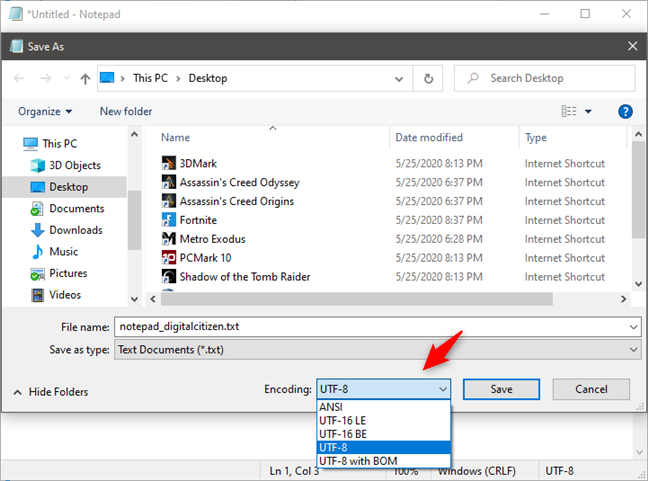Collapse navigation with Hide Folders
The width and height of the screenshot is (648, 481).
coord(51,392)
